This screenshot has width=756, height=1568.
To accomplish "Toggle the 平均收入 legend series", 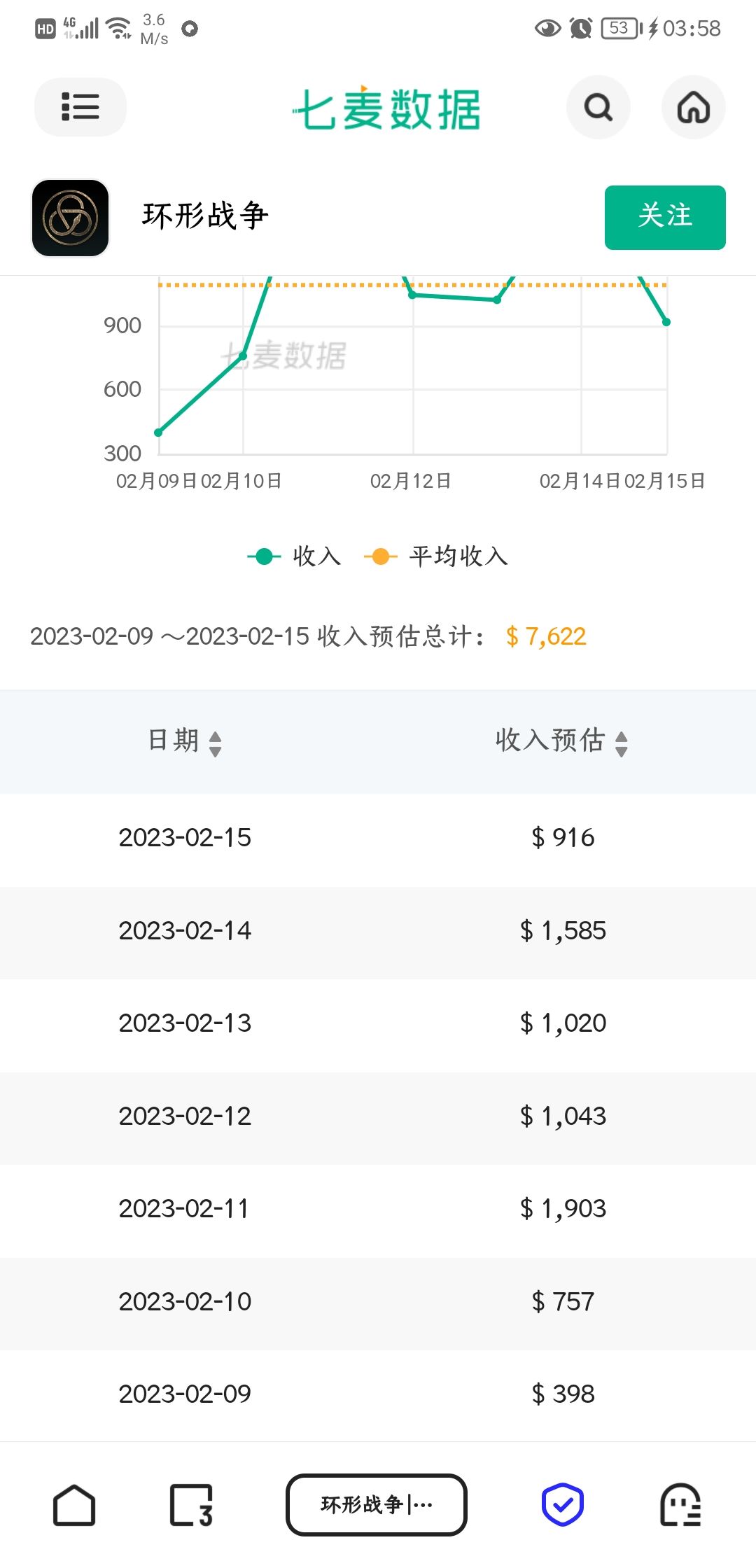I will 436,556.
